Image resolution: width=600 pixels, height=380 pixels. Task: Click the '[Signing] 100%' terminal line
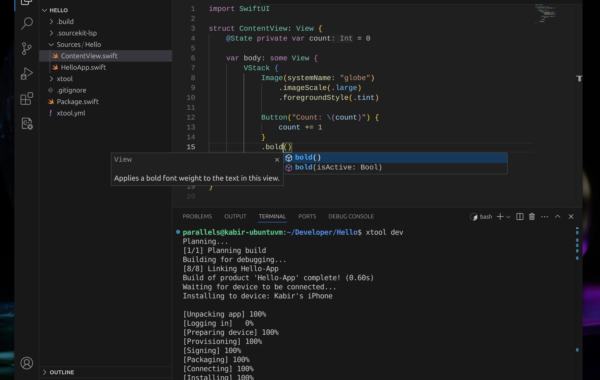pyautogui.click(x=212, y=351)
